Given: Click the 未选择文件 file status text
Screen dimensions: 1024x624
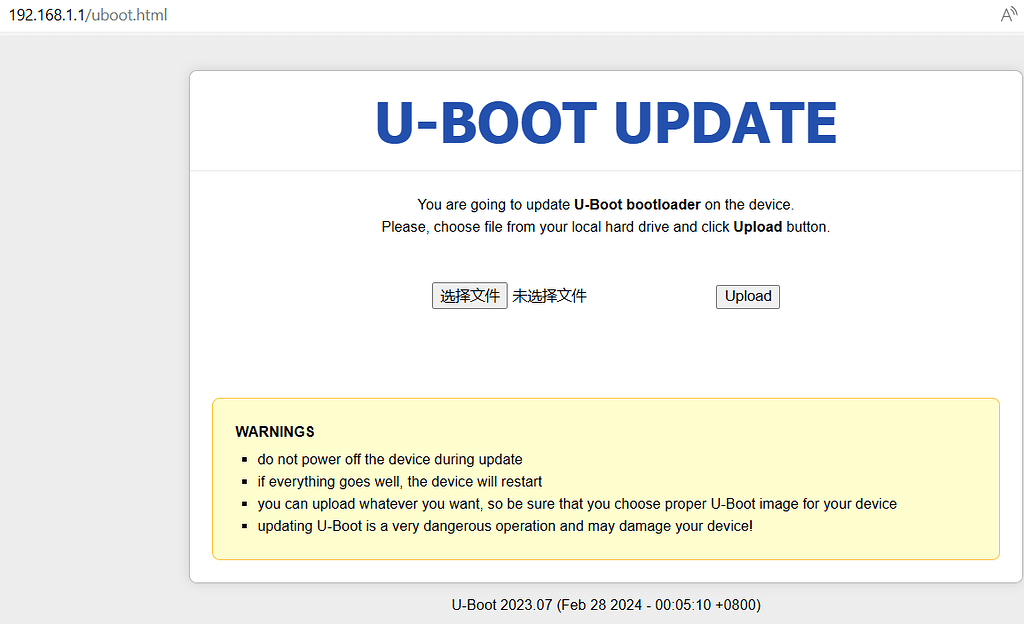Looking at the screenshot, I should [548, 295].
